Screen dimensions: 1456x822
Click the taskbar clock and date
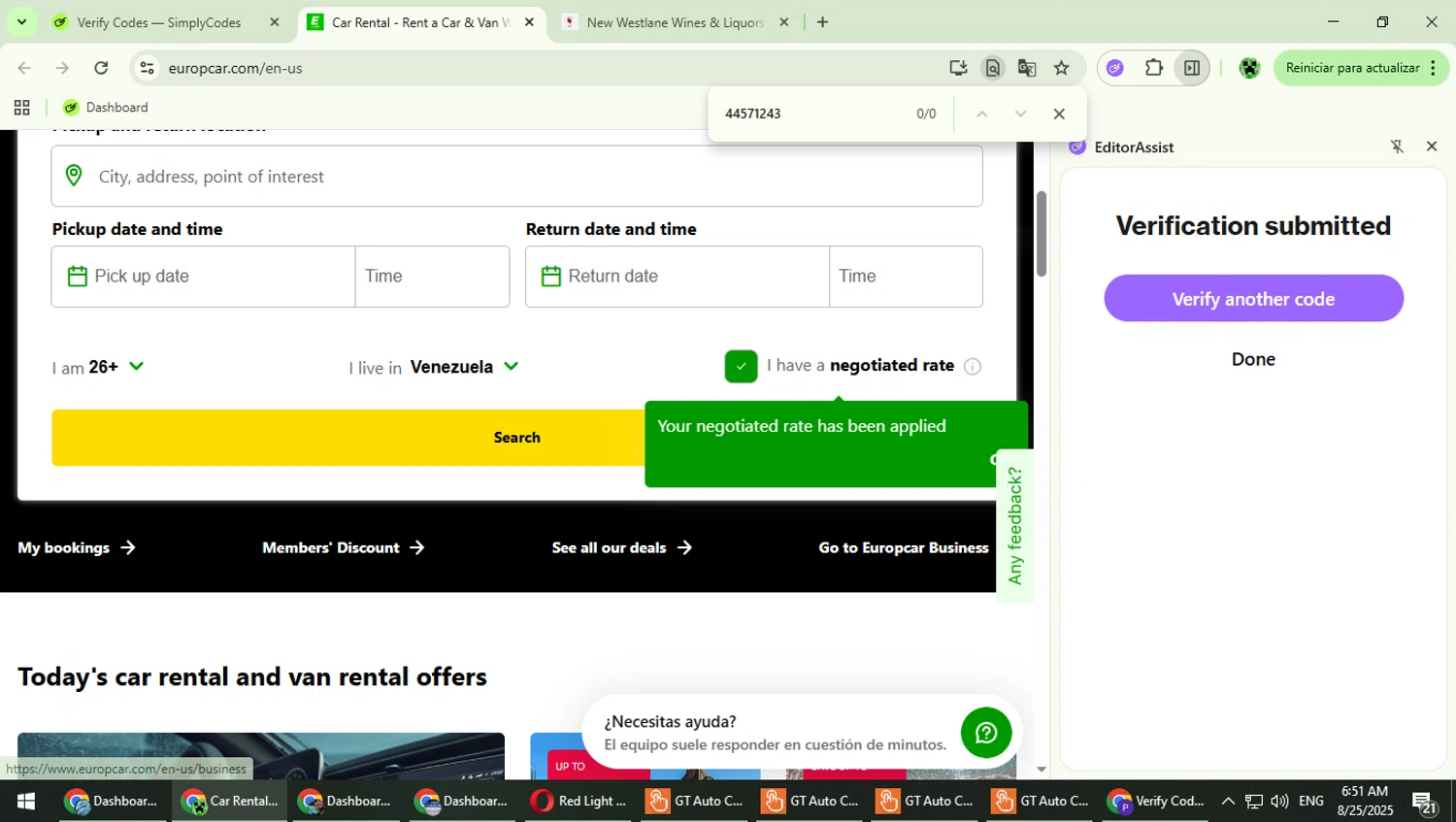[x=1365, y=802]
